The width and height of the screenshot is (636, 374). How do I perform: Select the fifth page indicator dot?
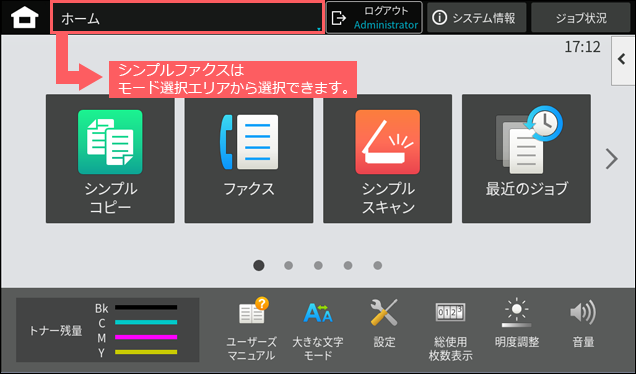[x=378, y=265]
